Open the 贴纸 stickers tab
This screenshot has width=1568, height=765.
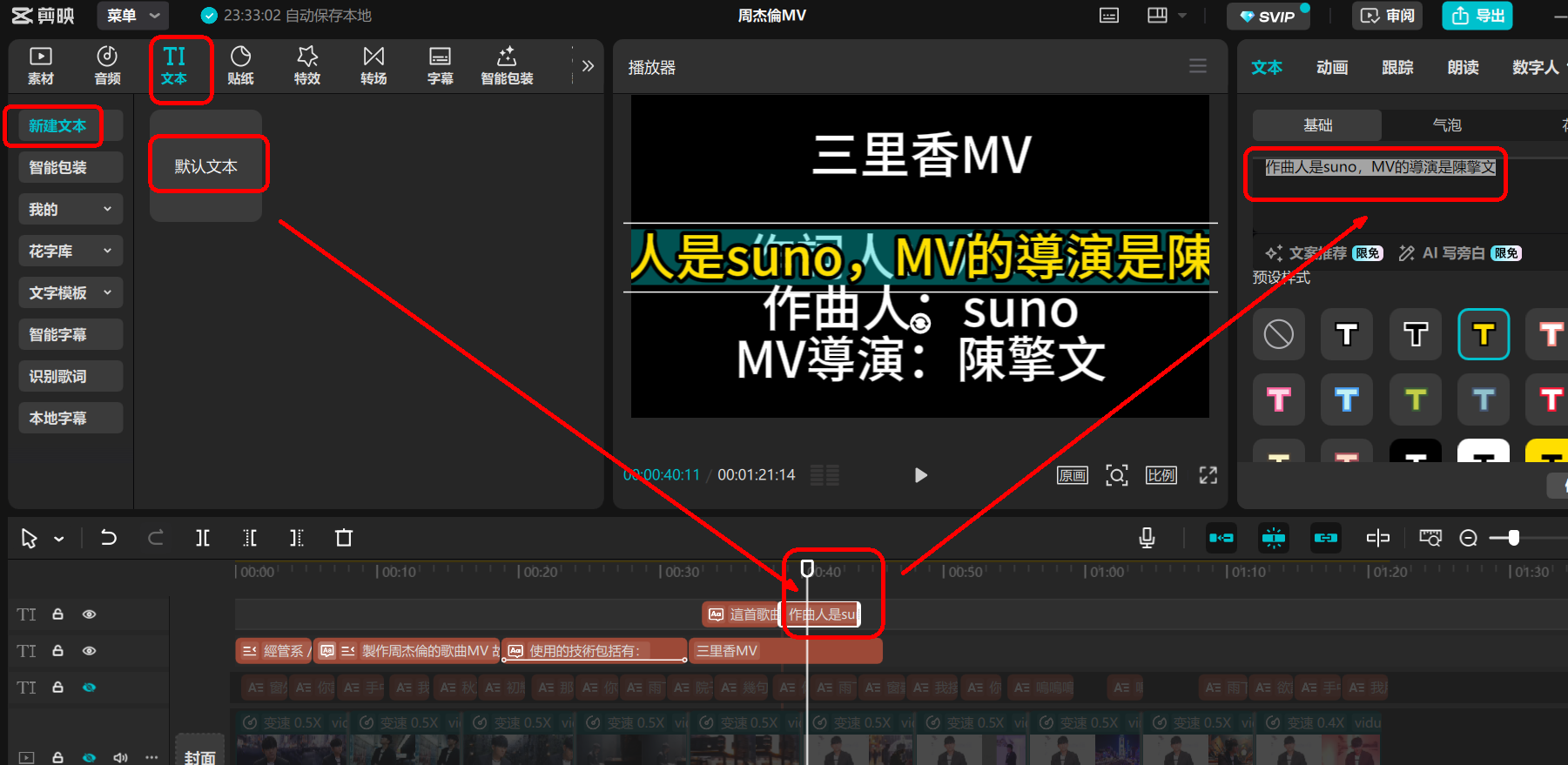click(x=240, y=66)
